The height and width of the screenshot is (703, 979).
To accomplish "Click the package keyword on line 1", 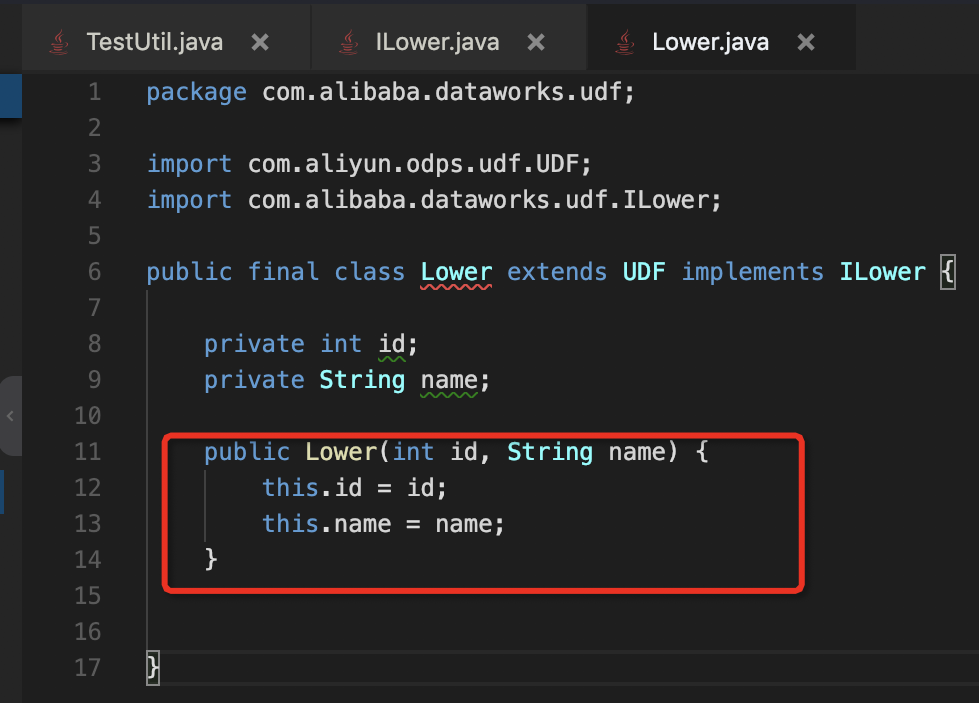I will coord(196,93).
